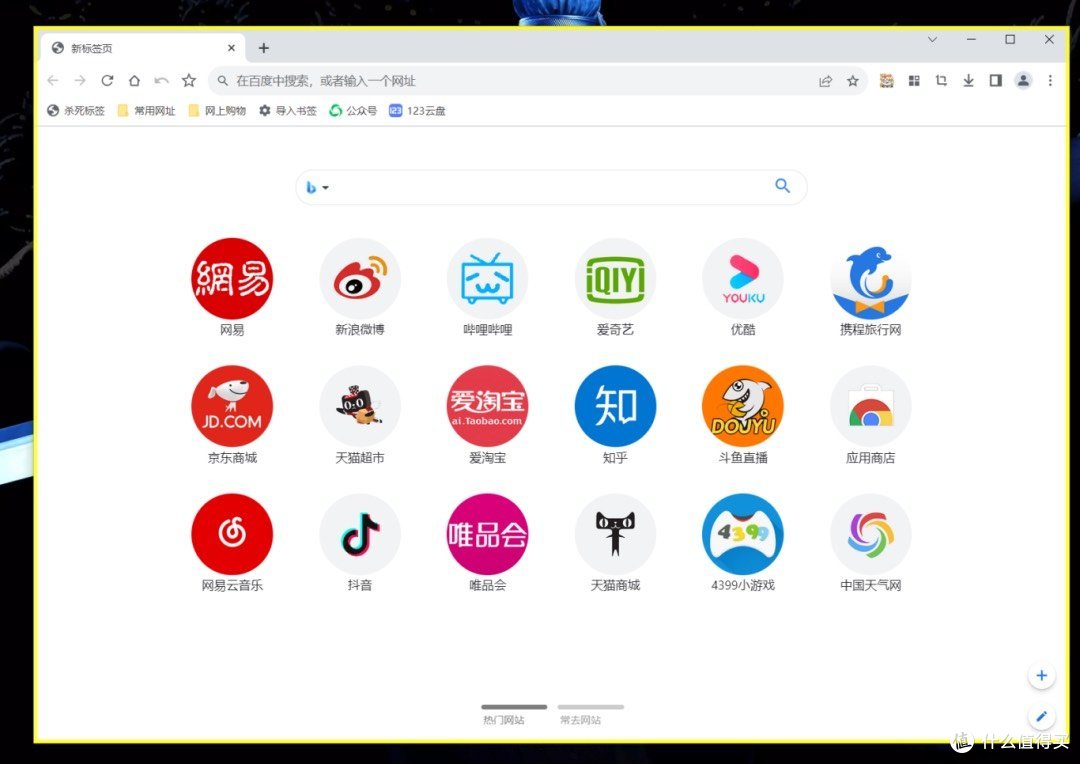Open the grid apps extension icon
Viewport: 1080px width, 764px height.
(914, 81)
